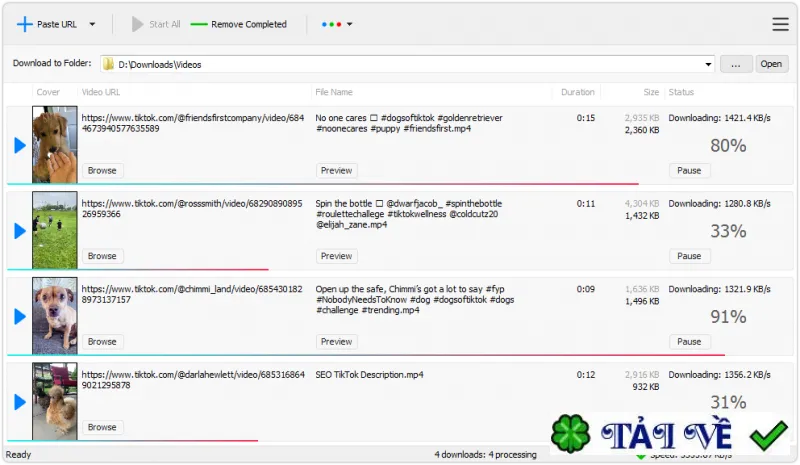
Task: Pause the 80% download
Action: (689, 170)
